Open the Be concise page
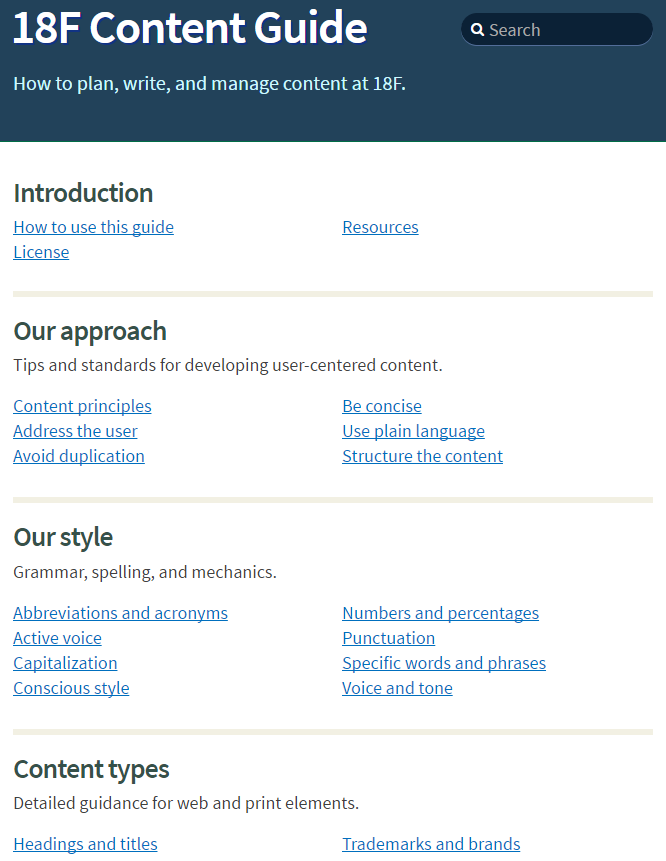The height and width of the screenshot is (861, 666). click(x=382, y=406)
